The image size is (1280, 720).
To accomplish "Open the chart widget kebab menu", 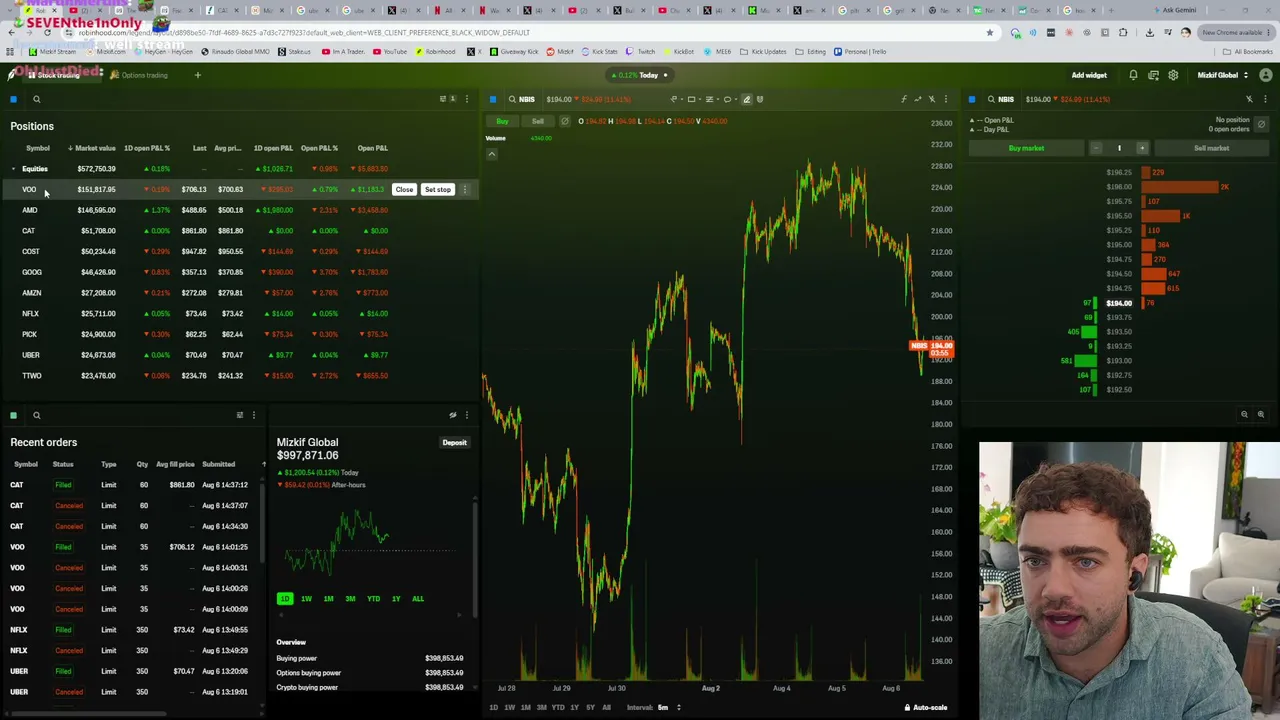I will (x=946, y=99).
